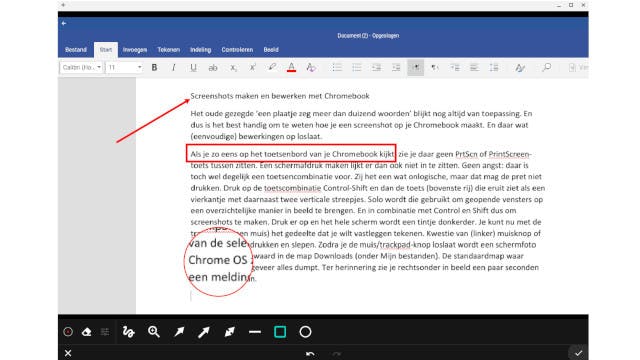Select the double-headed arrow tool
The image size is (640, 360).
(x=229, y=332)
